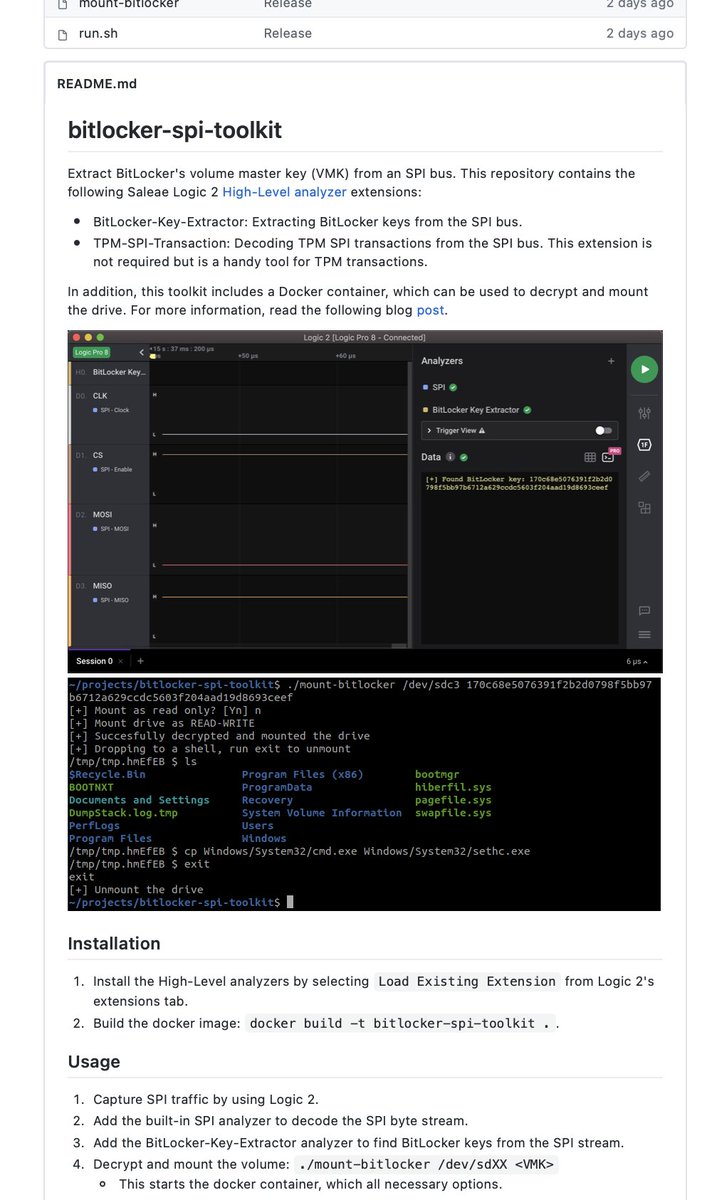Switch Data view to table icon
Viewport: 702px width, 1200px height.
[590, 457]
